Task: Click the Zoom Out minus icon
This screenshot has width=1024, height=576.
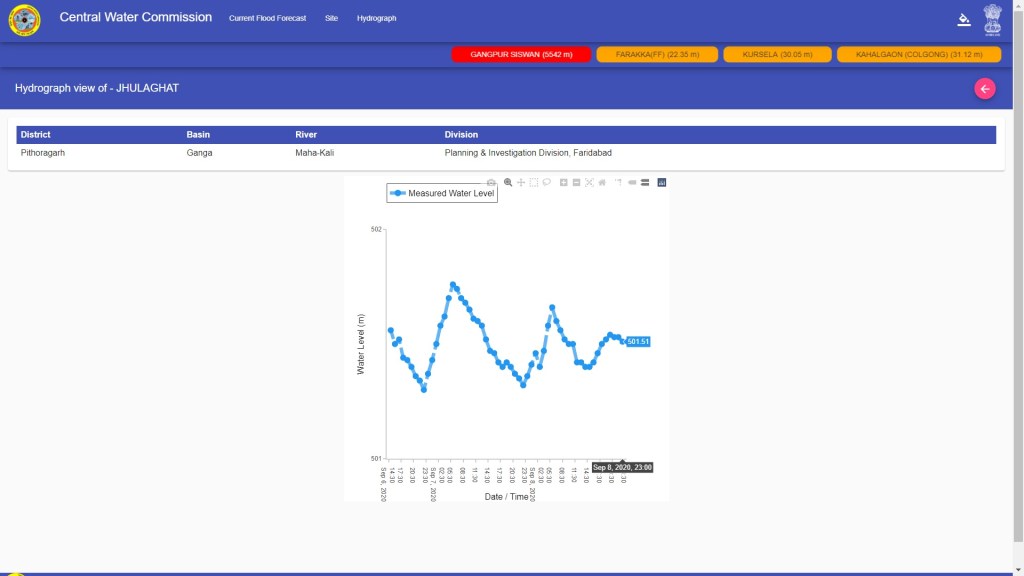Action: click(577, 182)
